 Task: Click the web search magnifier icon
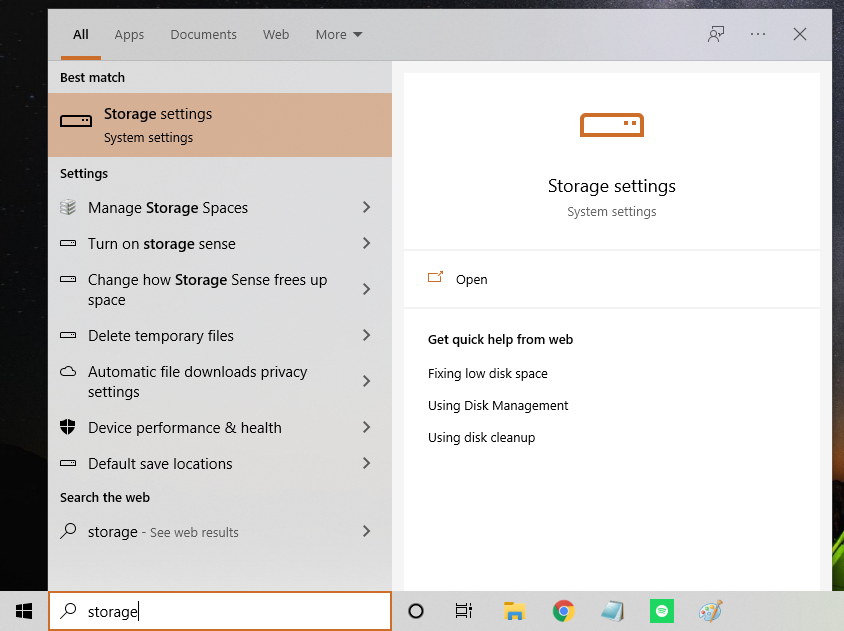(68, 531)
